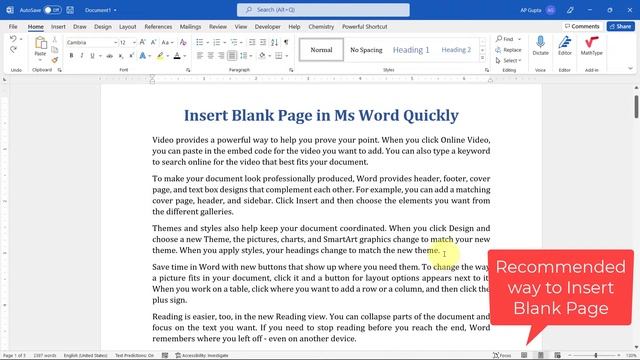The height and width of the screenshot is (360, 640).
Task: Switch to Read Mode view icon
Action: [x=524, y=356]
